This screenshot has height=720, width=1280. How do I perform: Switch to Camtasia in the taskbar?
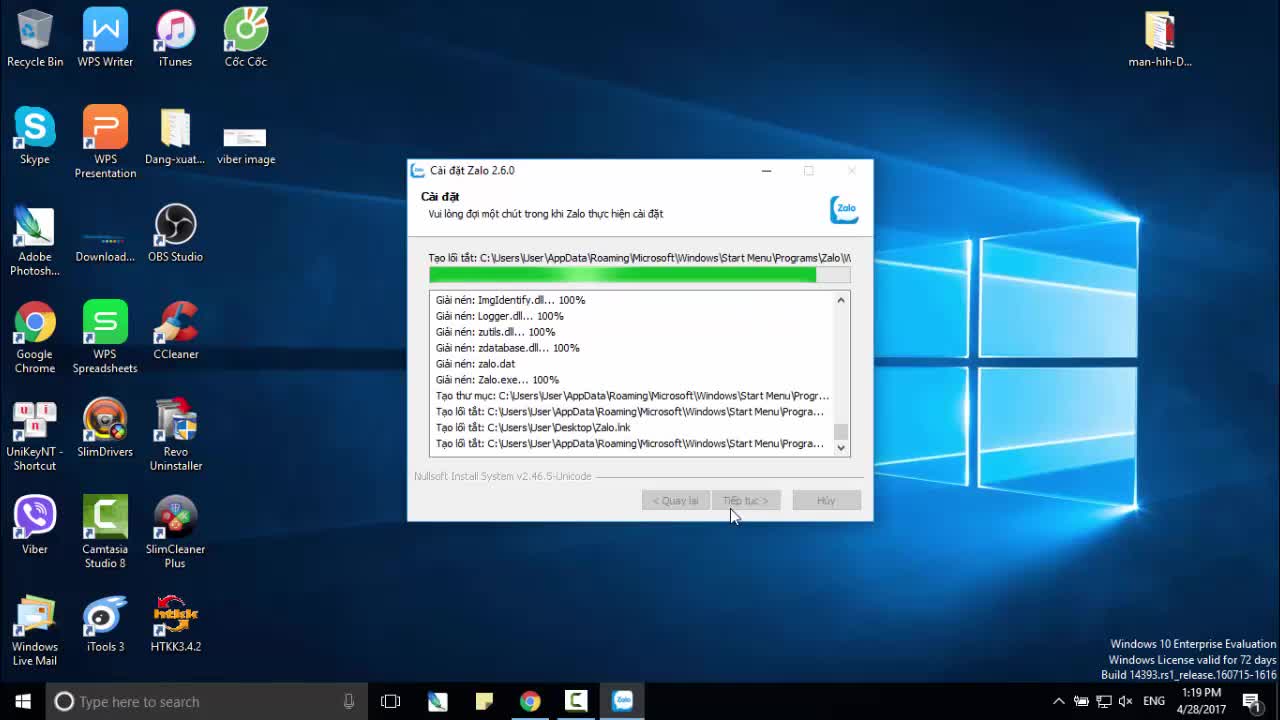click(576, 701)
